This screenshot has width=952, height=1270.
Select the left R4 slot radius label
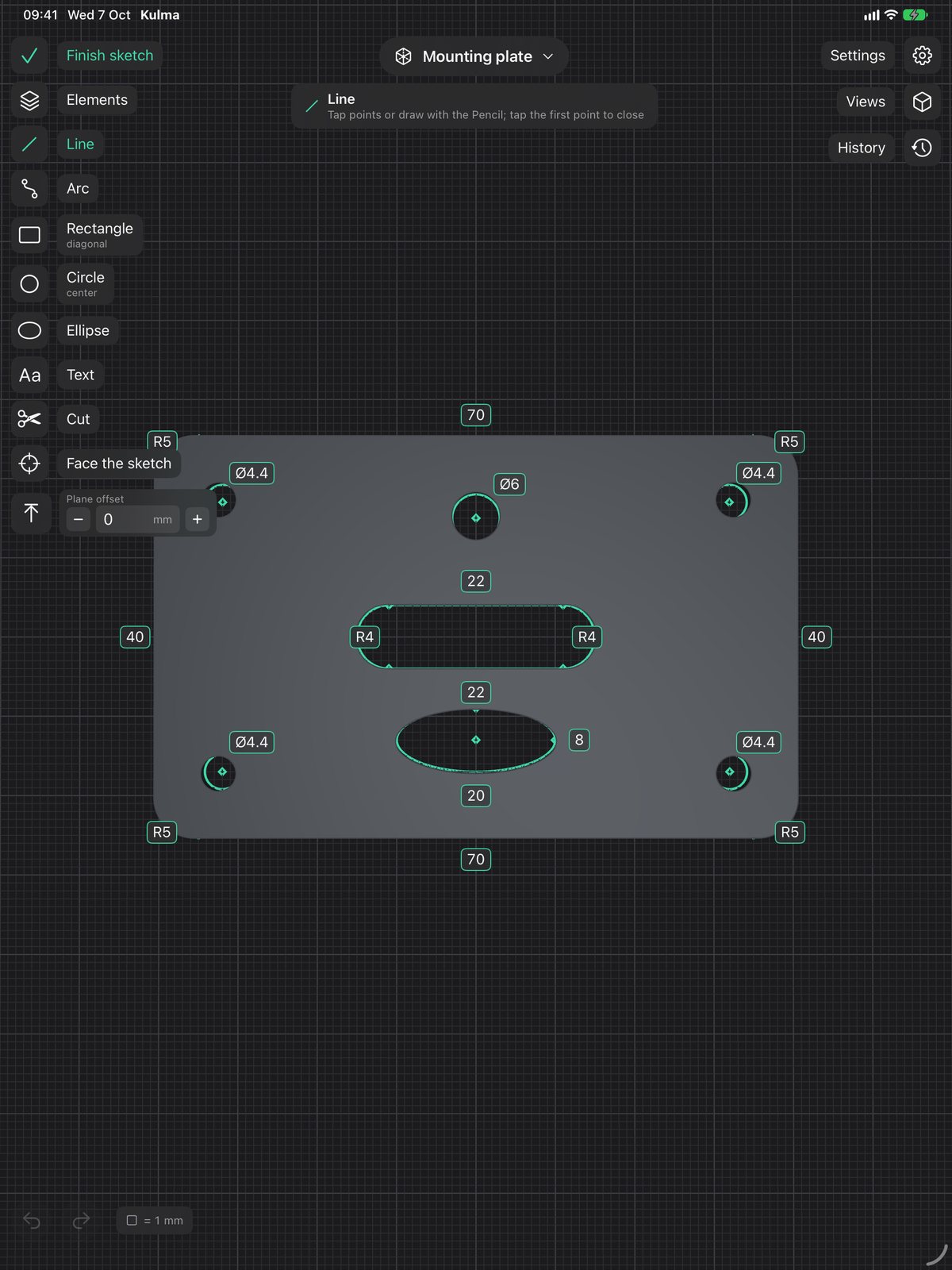click(x=365, y=637)
